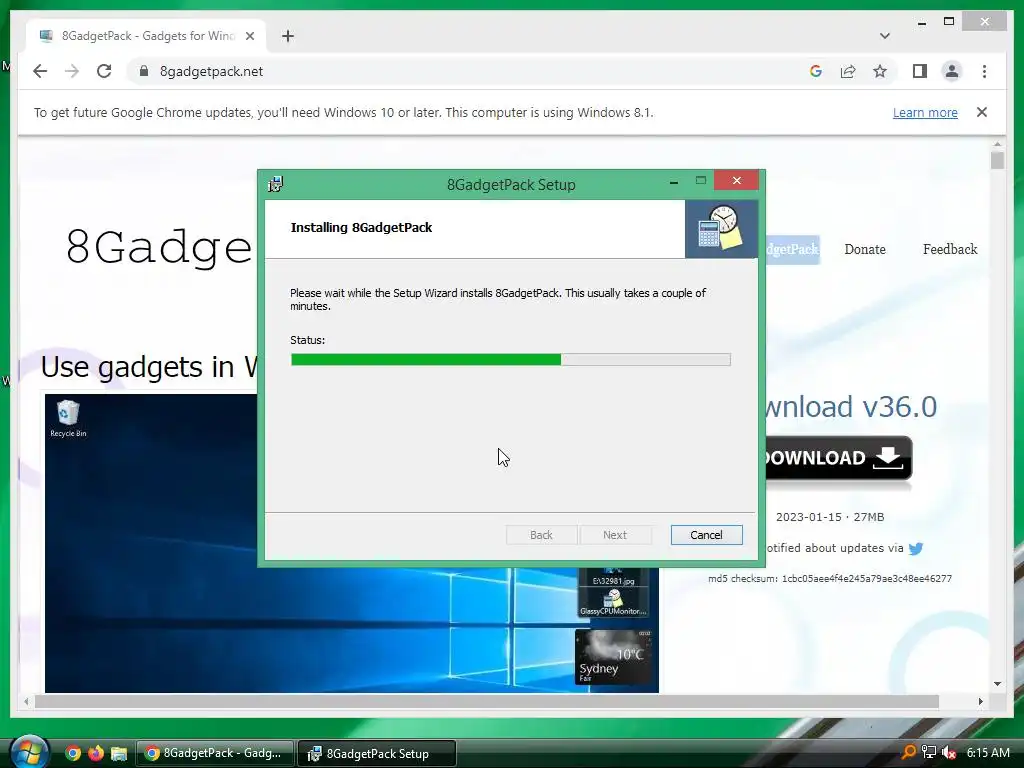This screenshot has height=768, width=1024.
Task: Click the magnifier search tray icon
Action: click(x=908, y=752)
